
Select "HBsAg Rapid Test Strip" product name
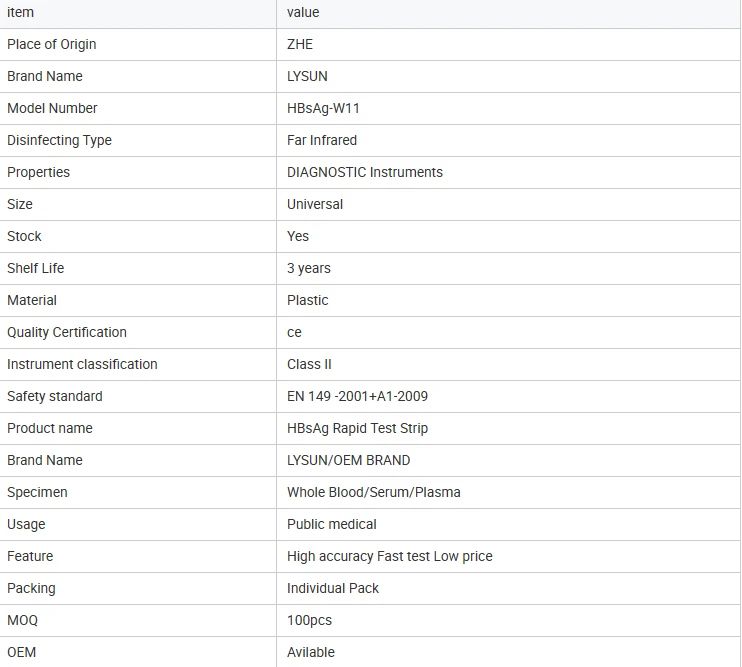[357, 428]
